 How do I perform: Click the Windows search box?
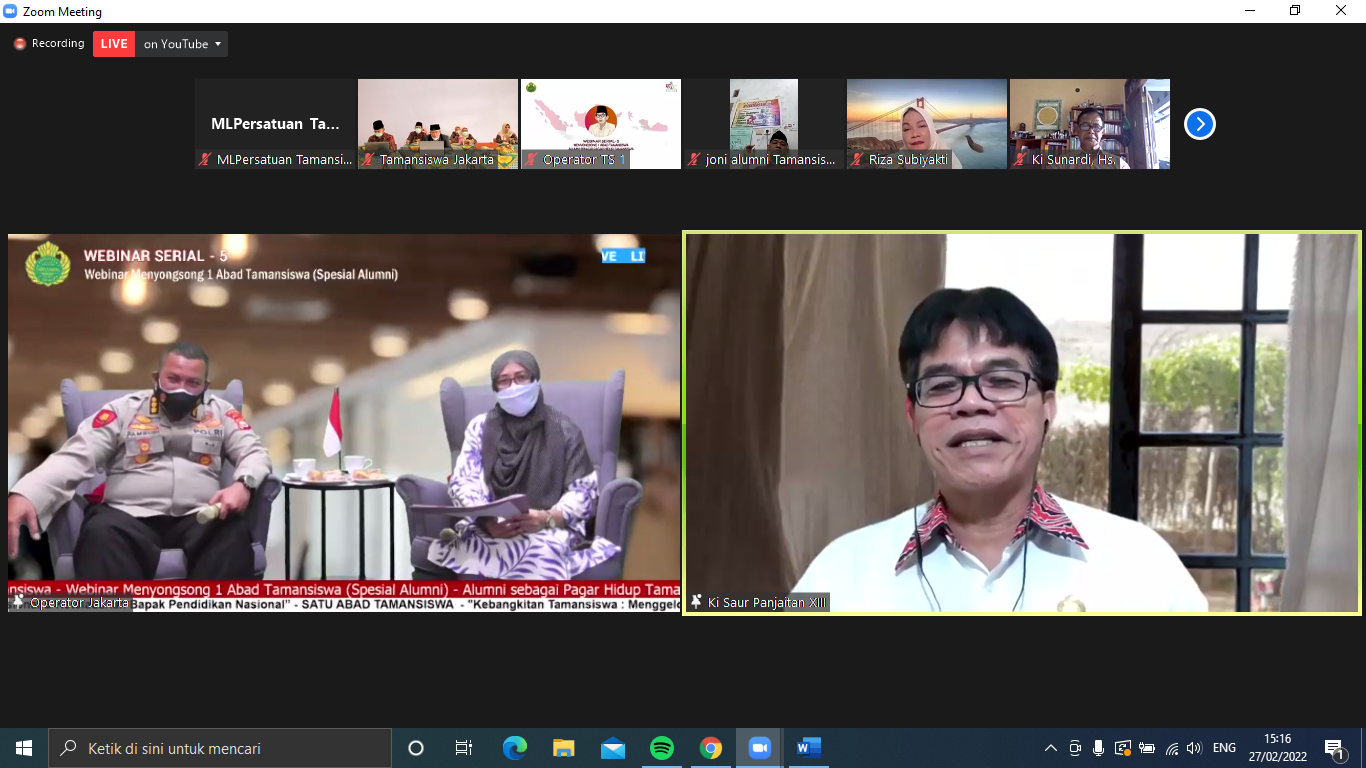tap(220, 748)
